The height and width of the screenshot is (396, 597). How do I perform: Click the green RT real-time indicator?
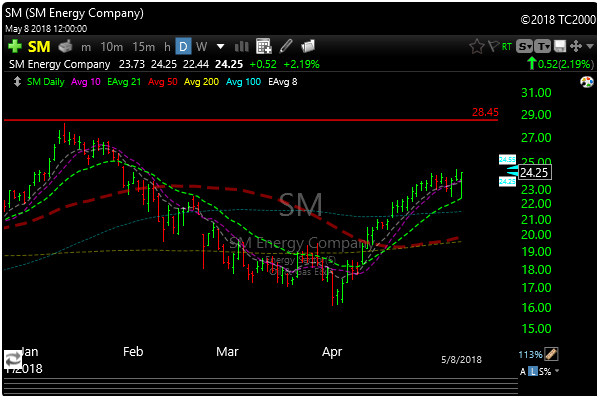click(507, 47)
